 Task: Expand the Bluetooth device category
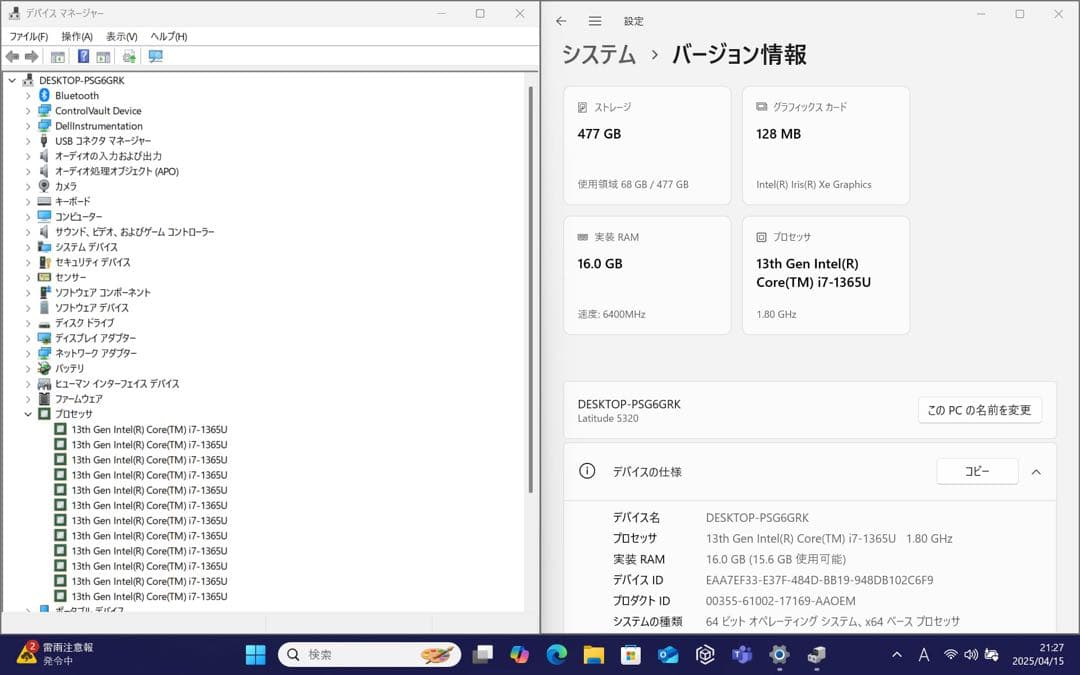click(x=26, y=95)
